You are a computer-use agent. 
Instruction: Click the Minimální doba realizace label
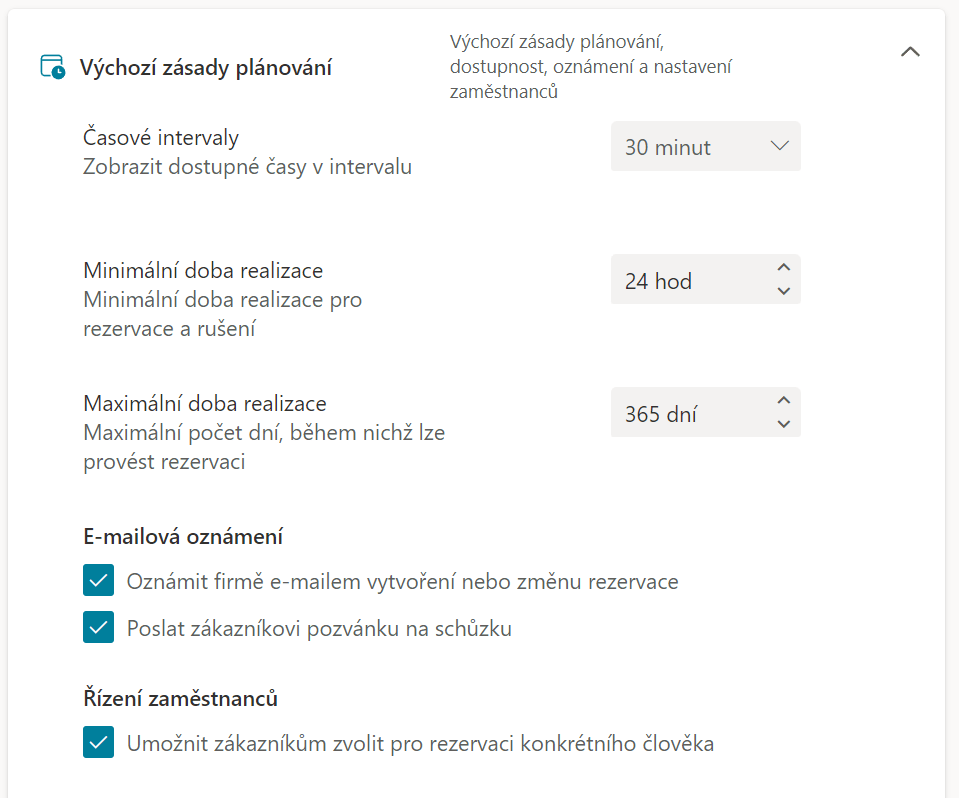coord(203,271)
